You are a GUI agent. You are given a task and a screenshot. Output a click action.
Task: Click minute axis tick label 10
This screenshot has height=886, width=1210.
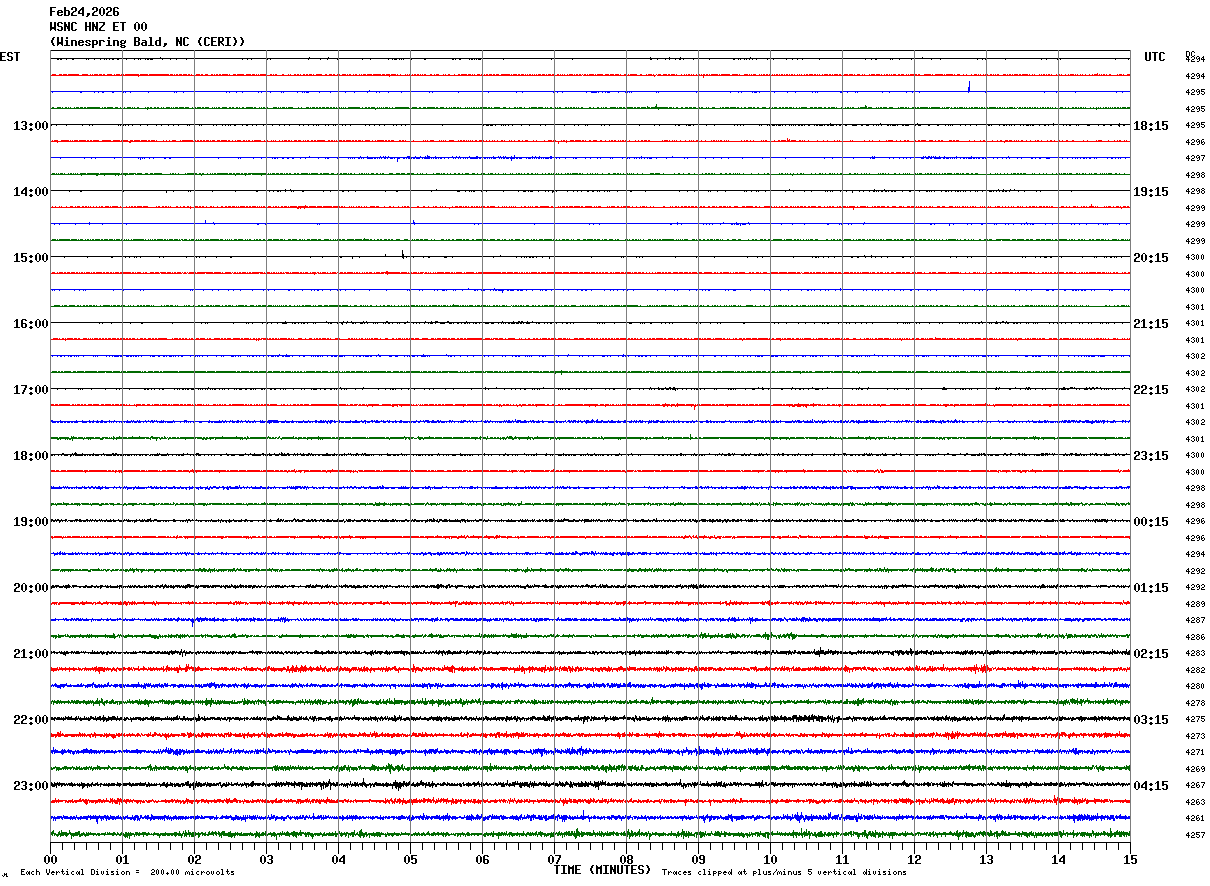(x=770, y=860)
